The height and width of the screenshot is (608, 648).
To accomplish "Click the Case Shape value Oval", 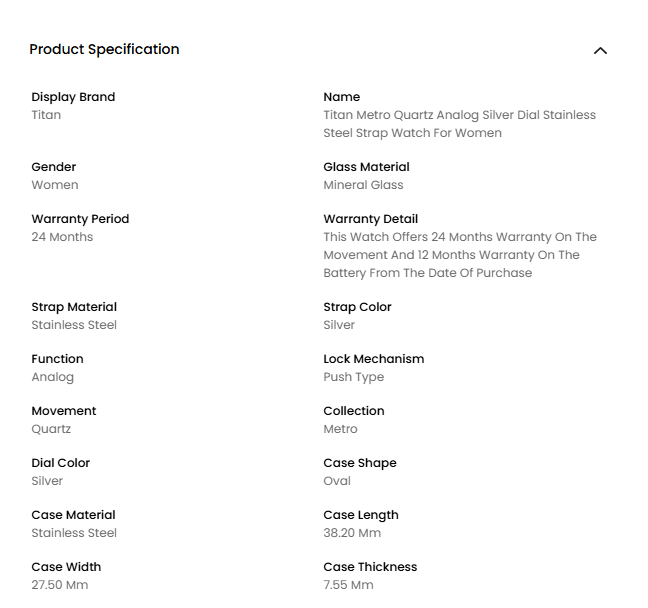I will 337,481.
